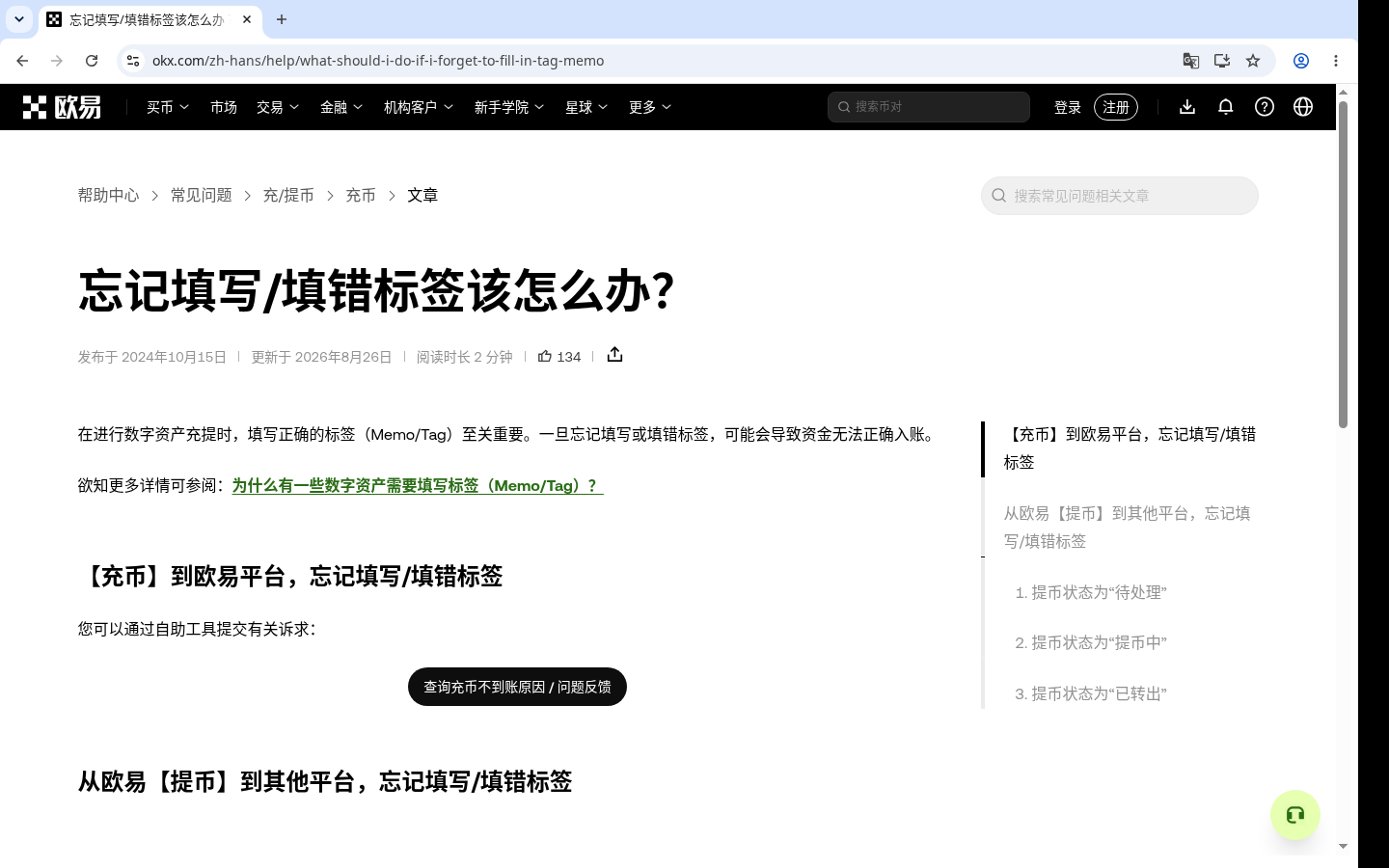Viewport: 1389px width, 868px height.
Task: Open a new browser tab
Action: 282,19
